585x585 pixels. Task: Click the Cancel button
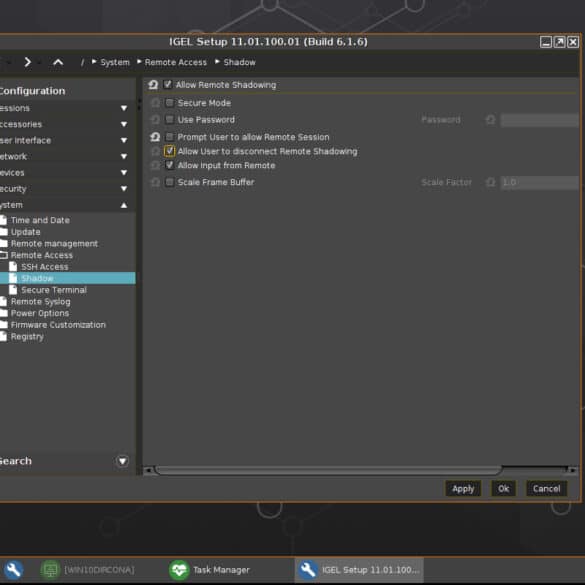point(546,489)
